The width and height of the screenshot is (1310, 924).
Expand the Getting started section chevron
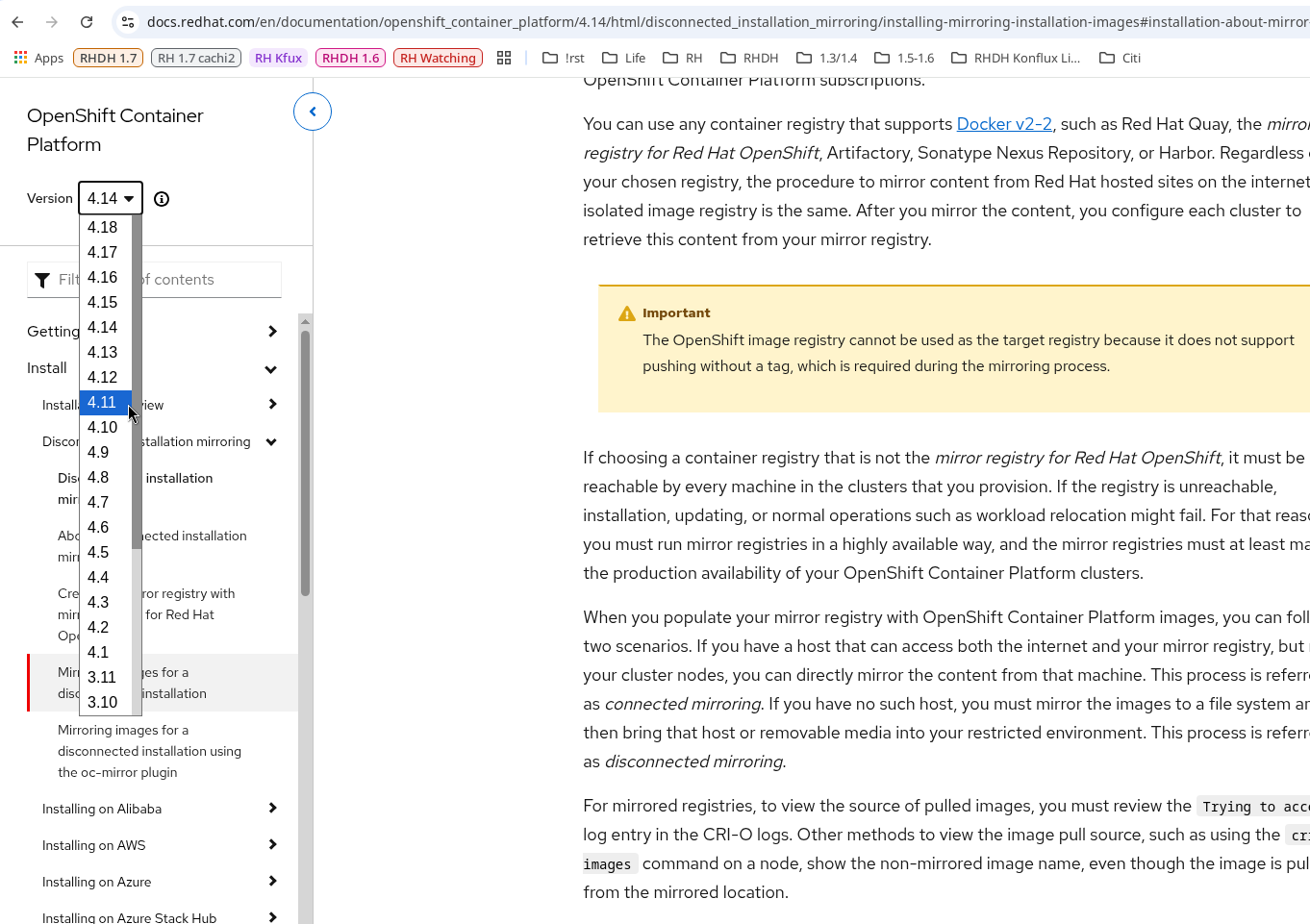click(272, 332)
